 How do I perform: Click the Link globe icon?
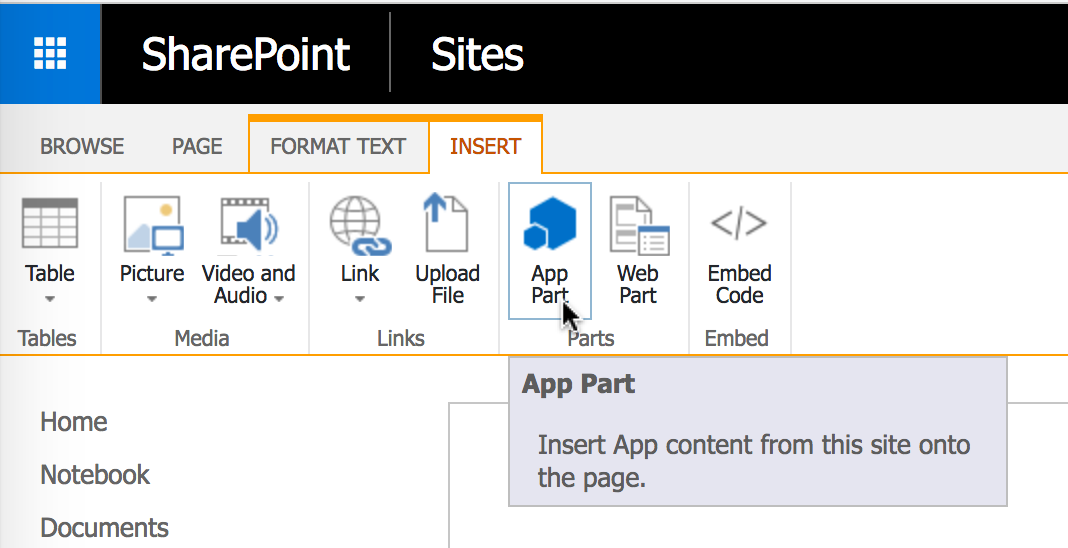point(360,224)
